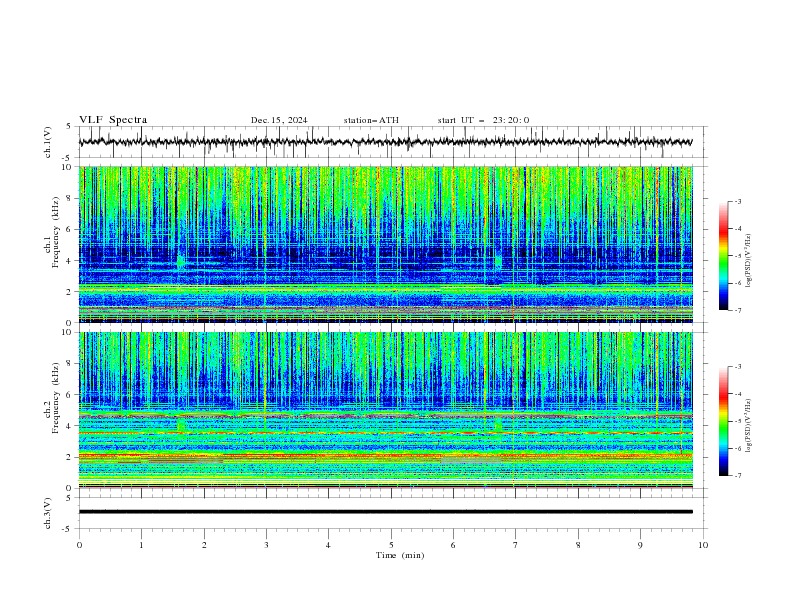Click the ch.2 colorbar log(PSD) label
Viewport: 792px width, 612px height.
749,425
